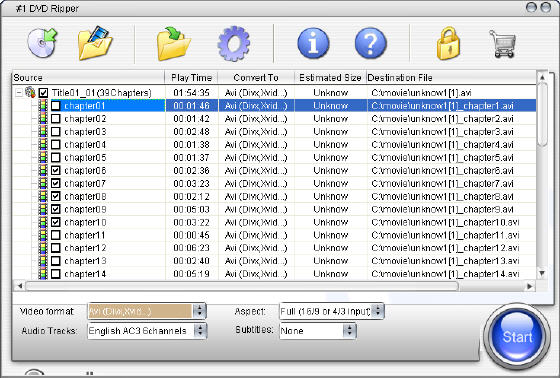560x378 pixels.
Task: Check the chapter13 checkbox
Action: tap(56, 261)
